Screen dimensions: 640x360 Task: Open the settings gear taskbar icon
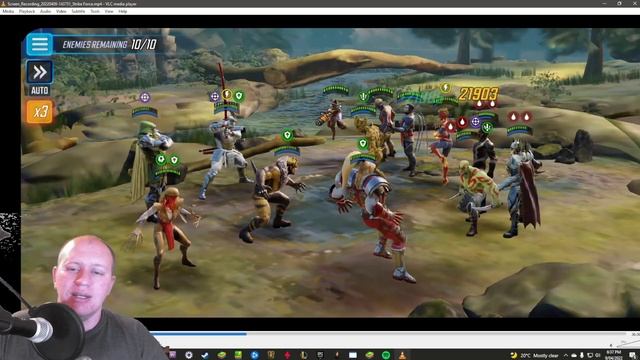[x=189, y=355]
